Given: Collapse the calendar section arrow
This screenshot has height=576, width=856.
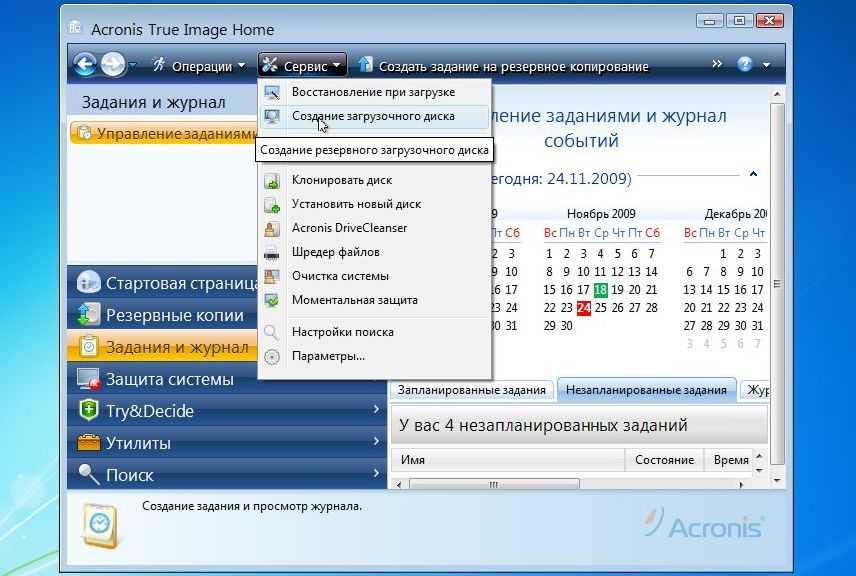Looking at the screenshot, I should point(752,175).
